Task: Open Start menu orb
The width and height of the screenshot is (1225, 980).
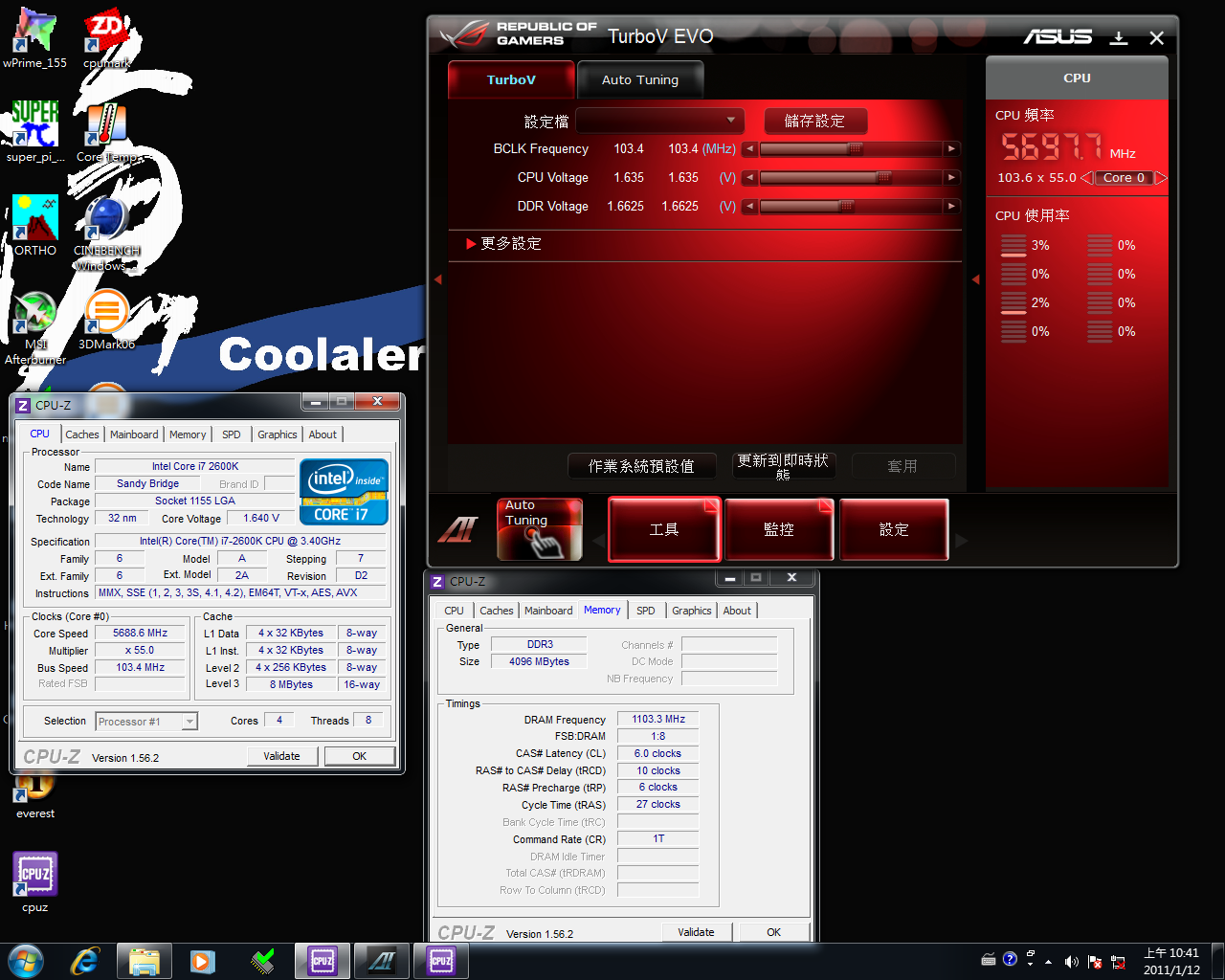Action: pos(26,961)
